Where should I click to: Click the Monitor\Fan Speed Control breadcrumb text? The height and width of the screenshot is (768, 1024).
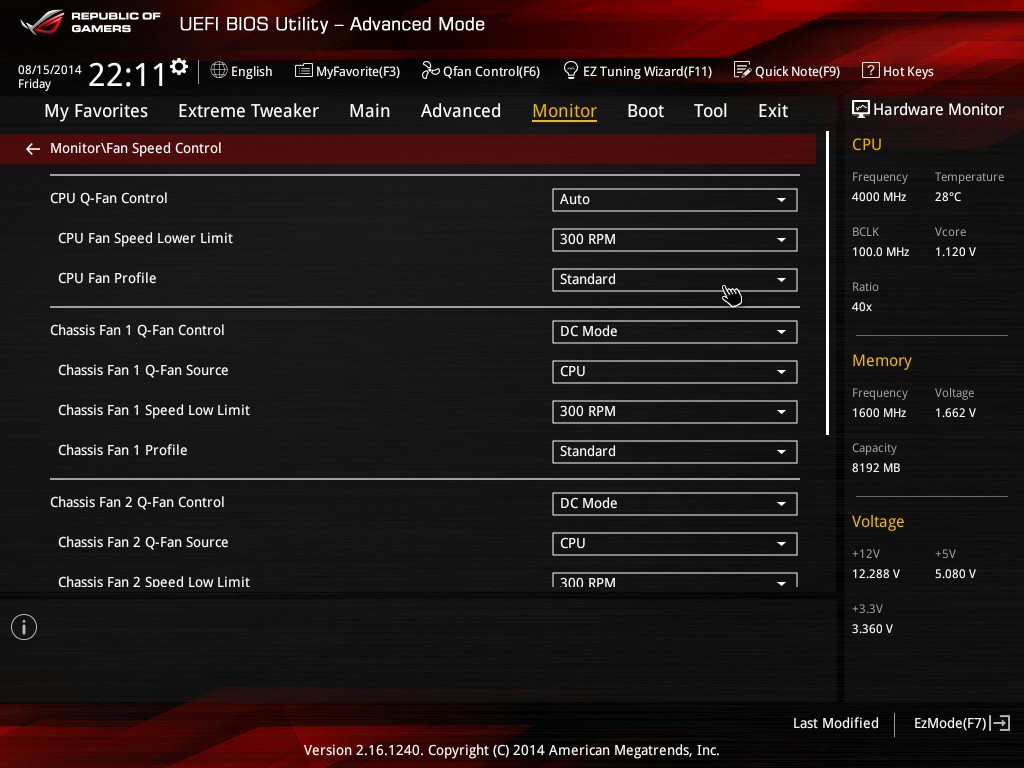point(136,148)
